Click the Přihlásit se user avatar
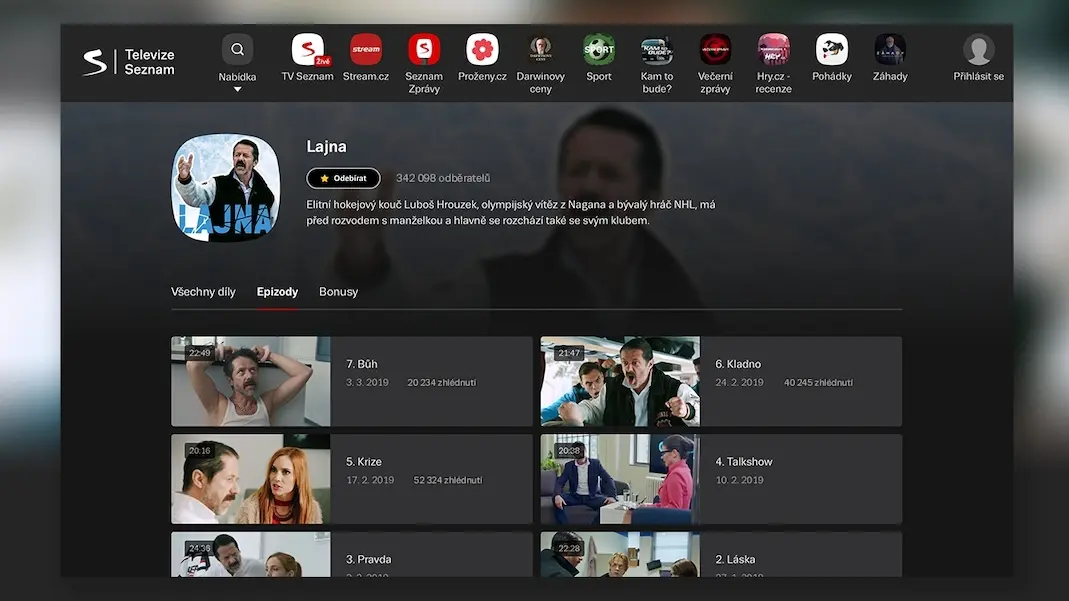The width and height of the screenshot is (1069, 601). tap(978, 49)
